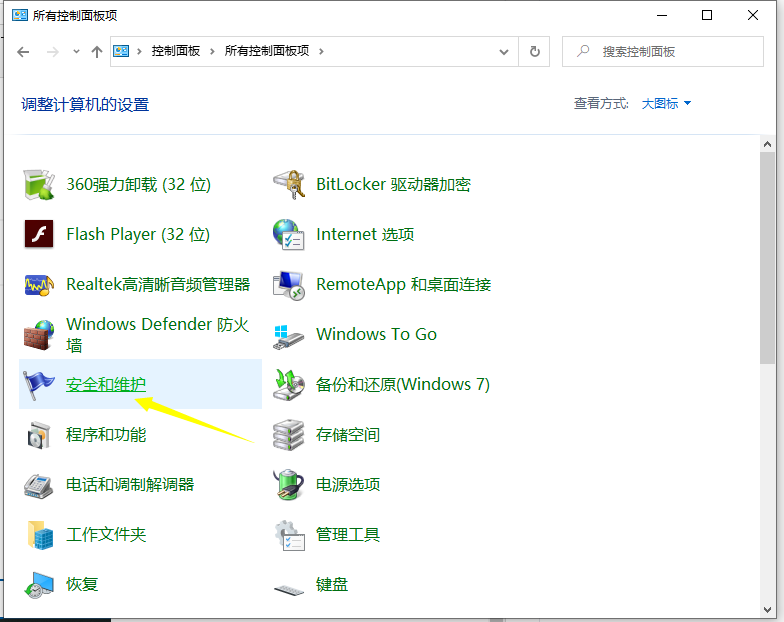The height and width of the screenshot is (622, 784).
Task: Expand the address bar history dropdown
Action: point(504,52)
